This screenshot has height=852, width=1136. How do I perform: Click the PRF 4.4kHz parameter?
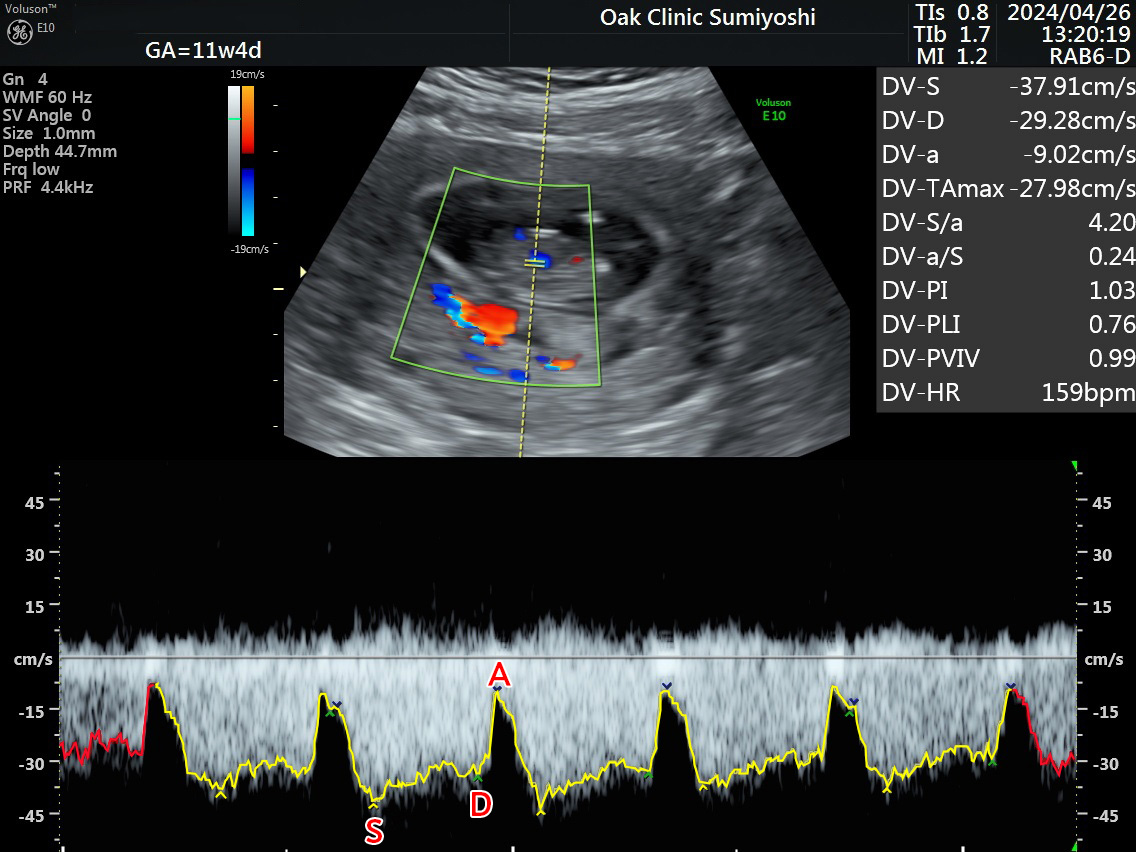click(48, 187)
